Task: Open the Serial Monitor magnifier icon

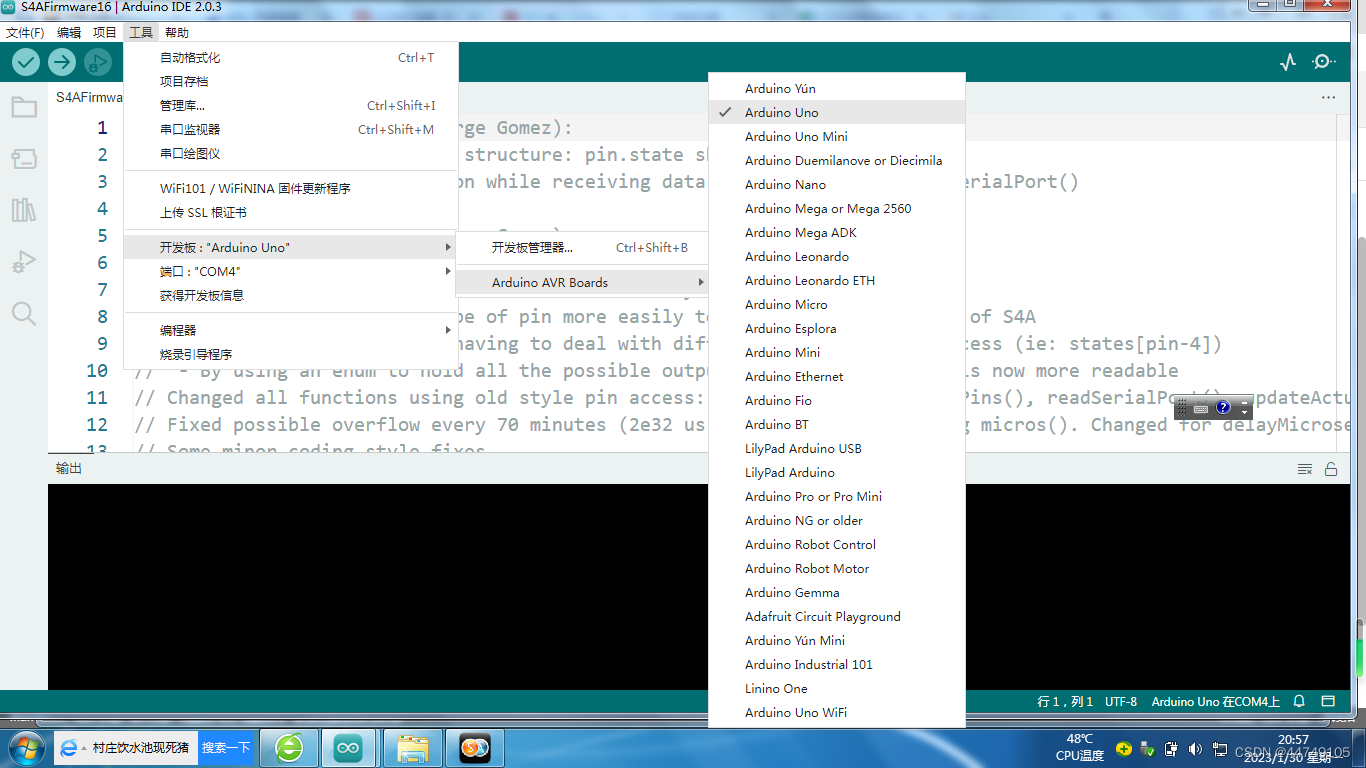Action: (x=1323, y=61)
